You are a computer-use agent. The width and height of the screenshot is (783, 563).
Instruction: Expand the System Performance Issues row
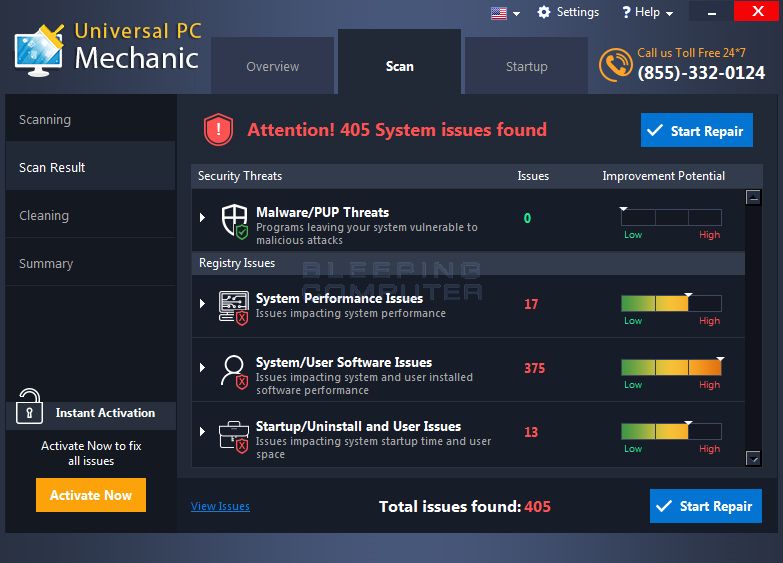click(x=202, y=303)
